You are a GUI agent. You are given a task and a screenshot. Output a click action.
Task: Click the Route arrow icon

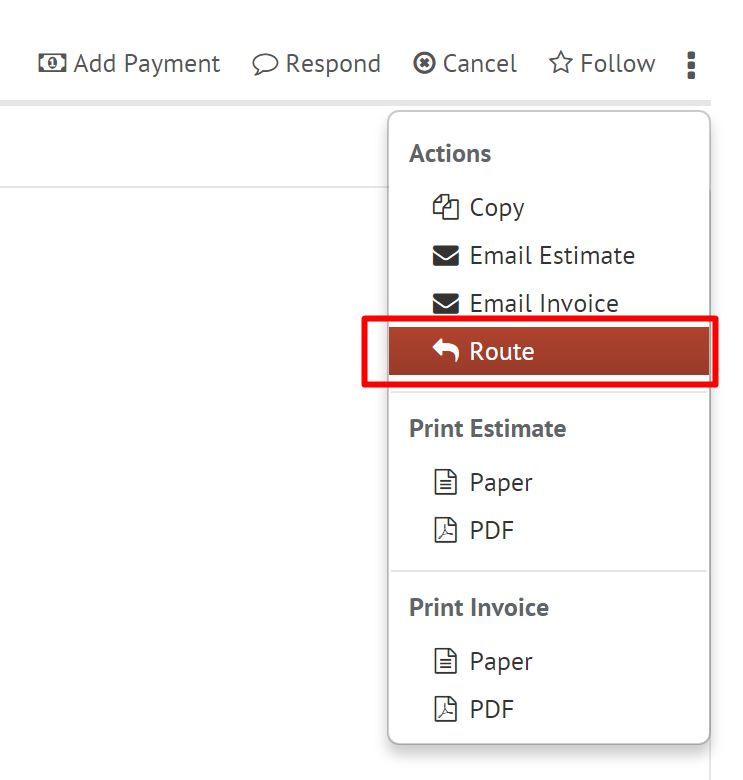[x=445, y=351]
